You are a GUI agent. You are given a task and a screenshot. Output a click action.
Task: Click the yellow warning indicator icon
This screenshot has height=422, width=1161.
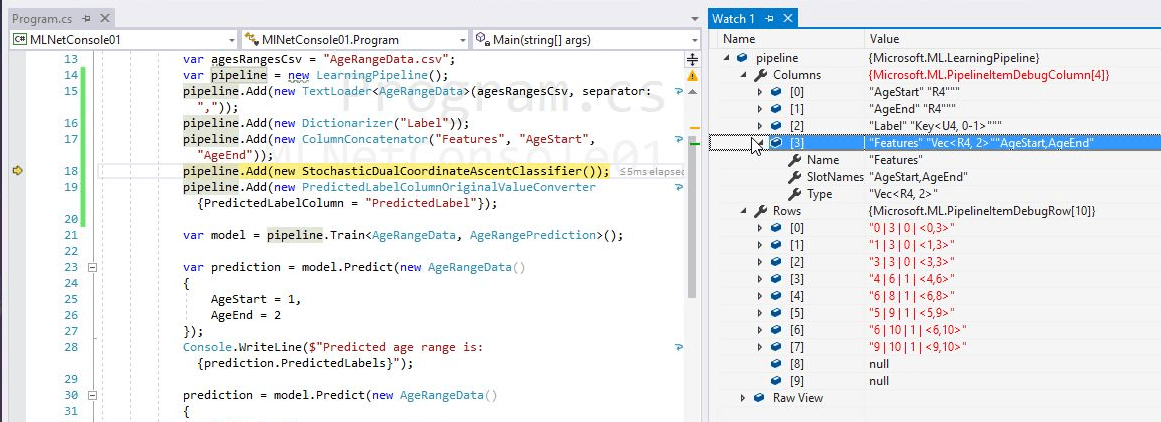[692, 76]
